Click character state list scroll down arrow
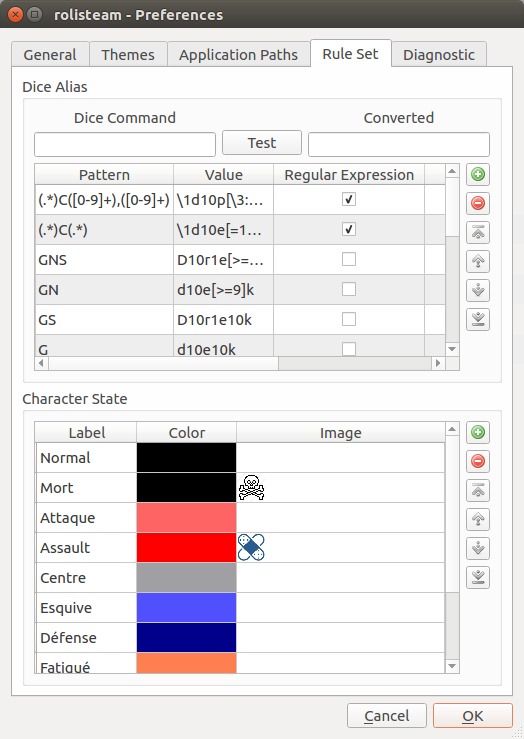This screenshot has width=524, height=739. tap(452, 666)
